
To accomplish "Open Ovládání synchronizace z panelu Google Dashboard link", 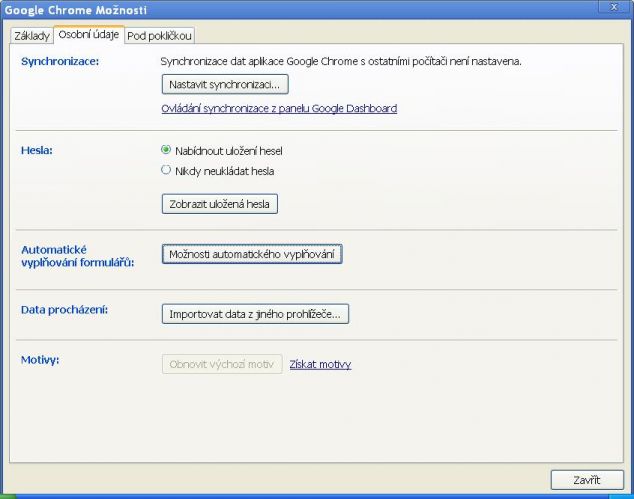I will point(279,108).
